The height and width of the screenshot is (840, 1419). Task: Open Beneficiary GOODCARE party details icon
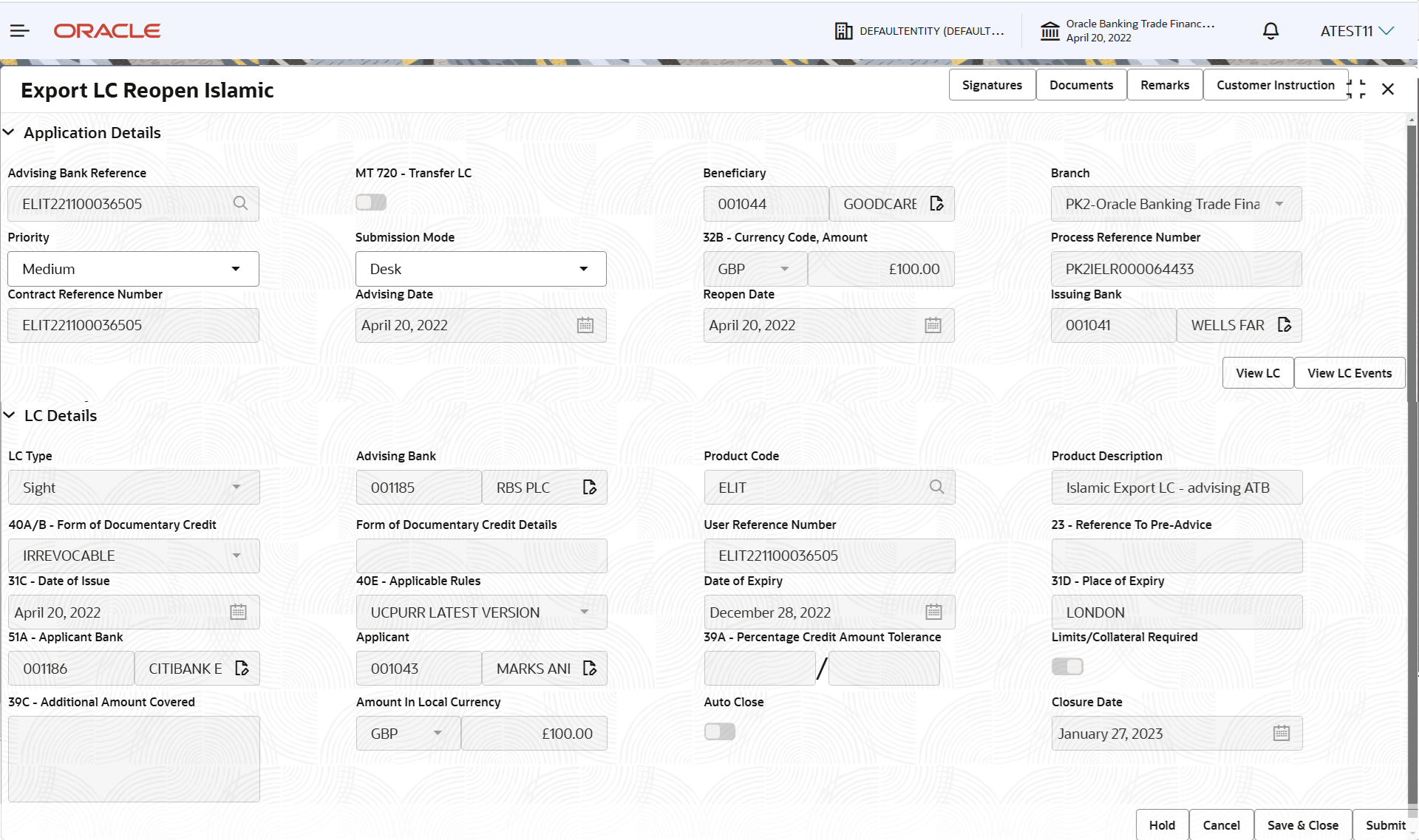937,203
